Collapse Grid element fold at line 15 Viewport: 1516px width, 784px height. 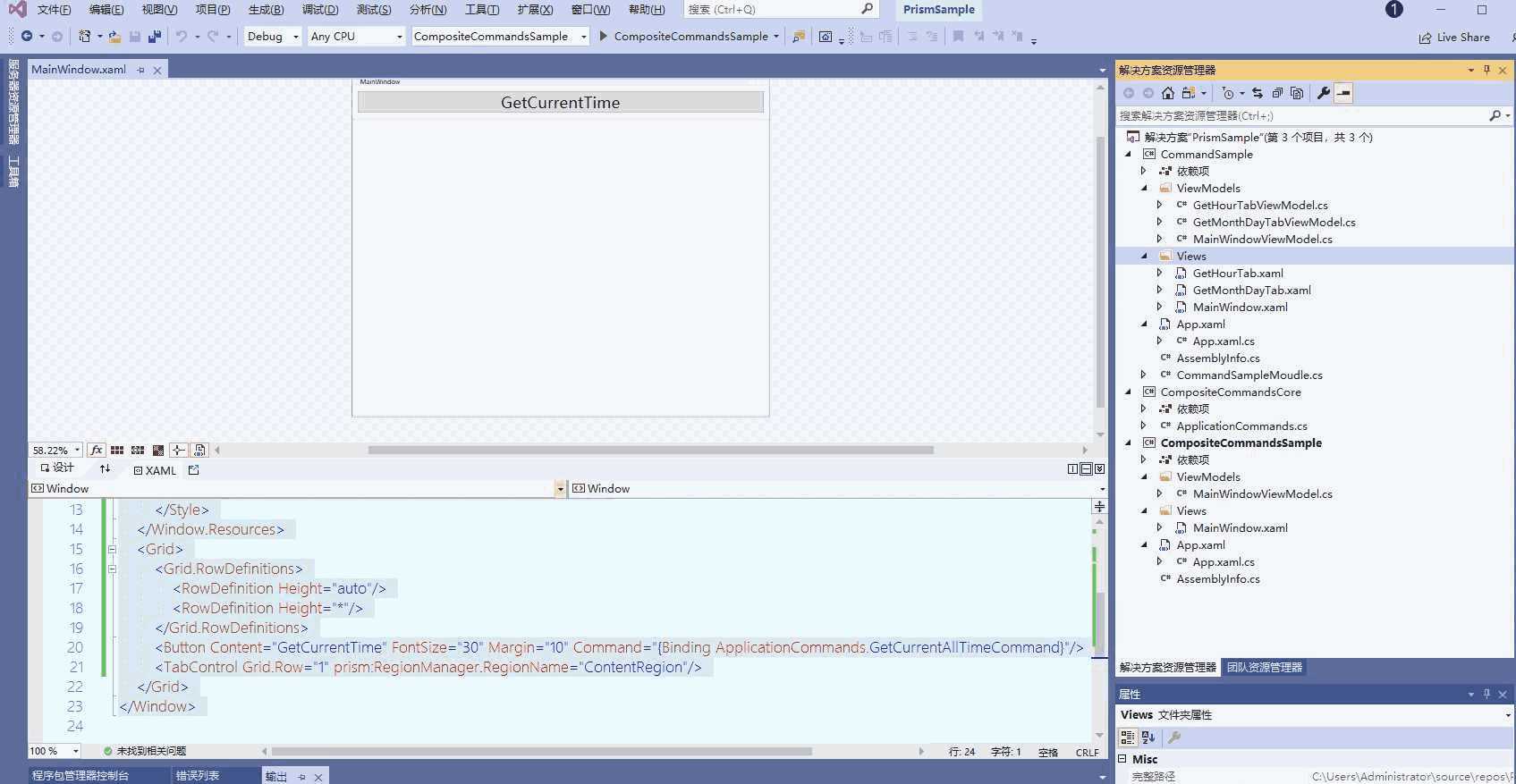[x=112, y=549]
